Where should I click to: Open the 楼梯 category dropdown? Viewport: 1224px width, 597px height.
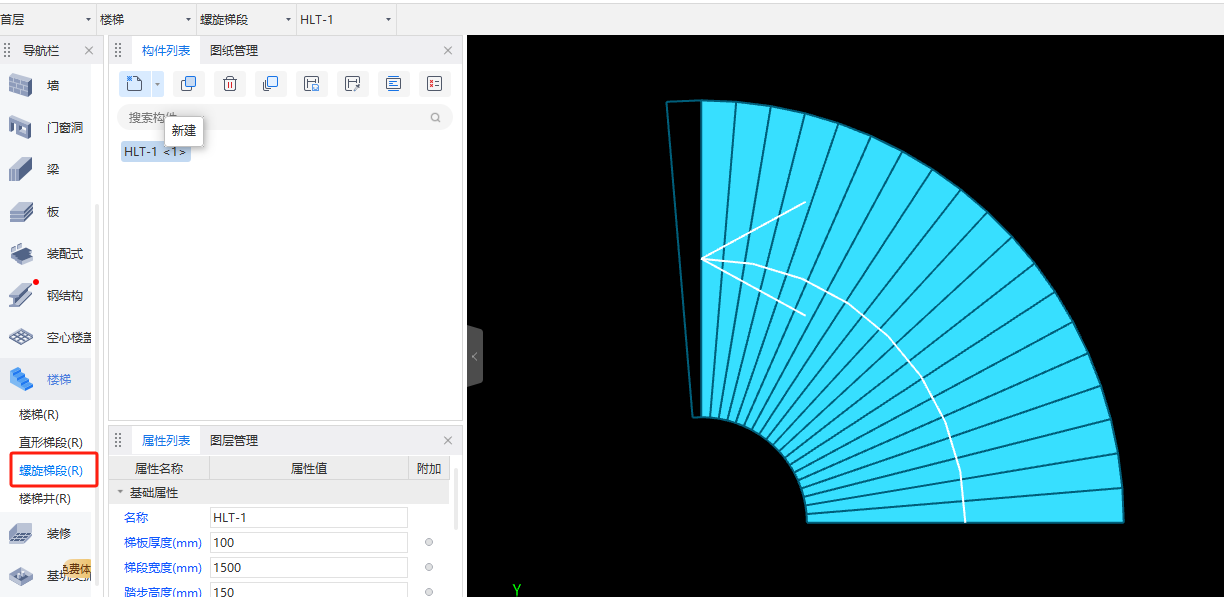click(x=146, y=19)
